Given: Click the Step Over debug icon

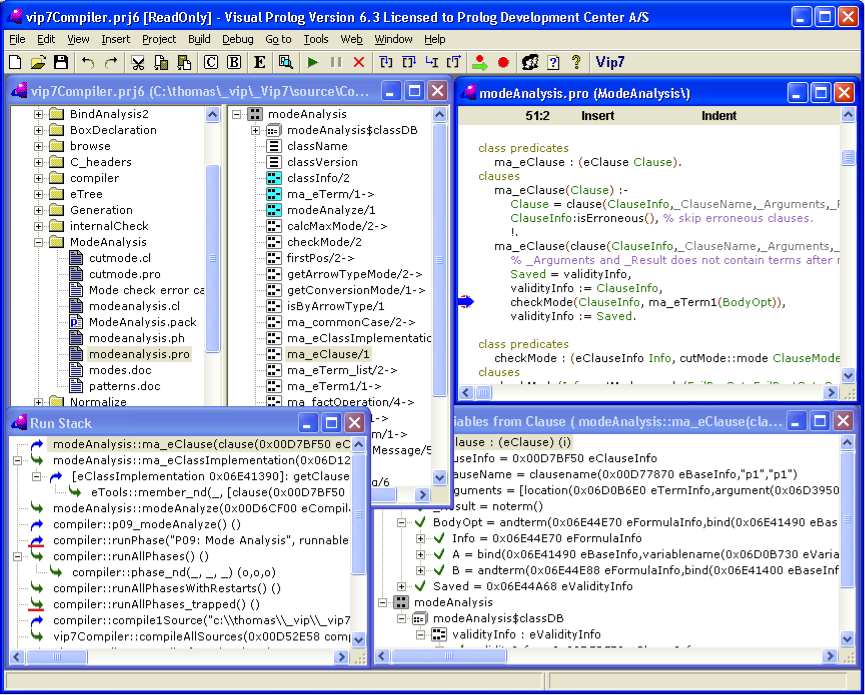Looking at the screenshot, I should pyautogui.click(x=409, y=62).
